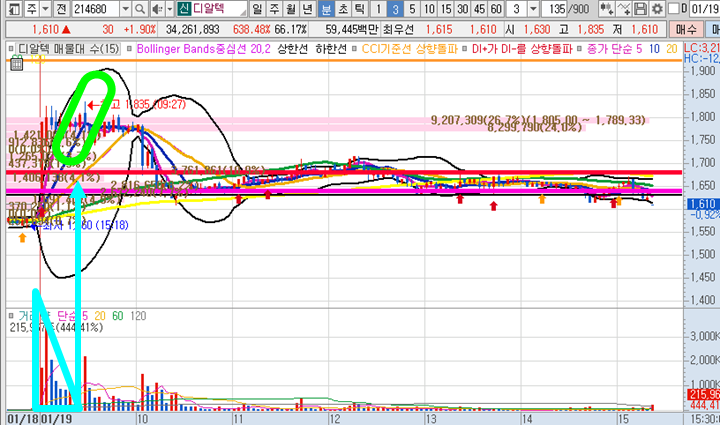The height and width of the screenshot is (425, 720).
Task: Click the custom interval field showing 3
Action: coord(517,9)
